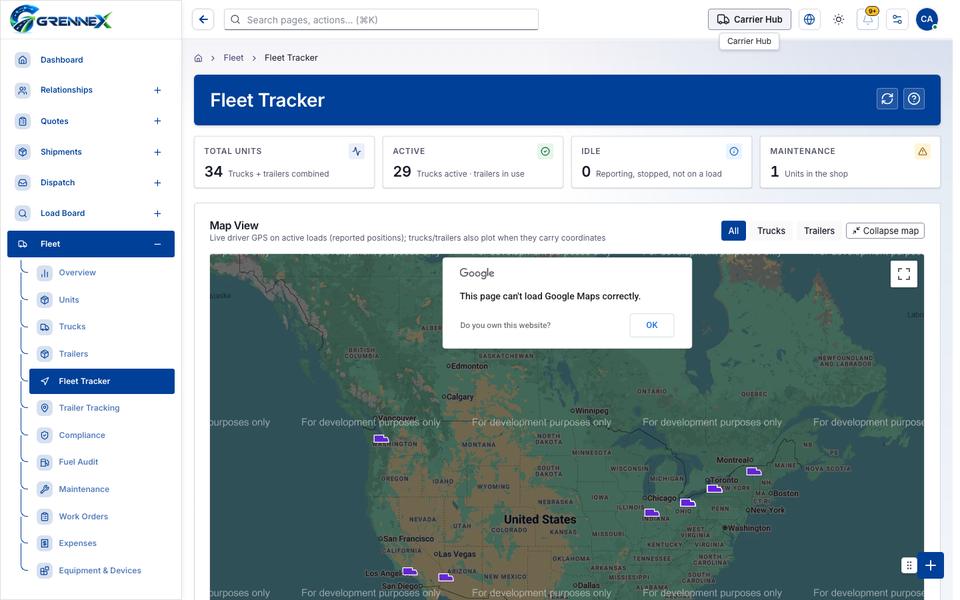Image resolution: width=960 pixels, height=600 pixels.
Task: Open the language globe icon
Action: pyautogui.click(x=809, y=20)
